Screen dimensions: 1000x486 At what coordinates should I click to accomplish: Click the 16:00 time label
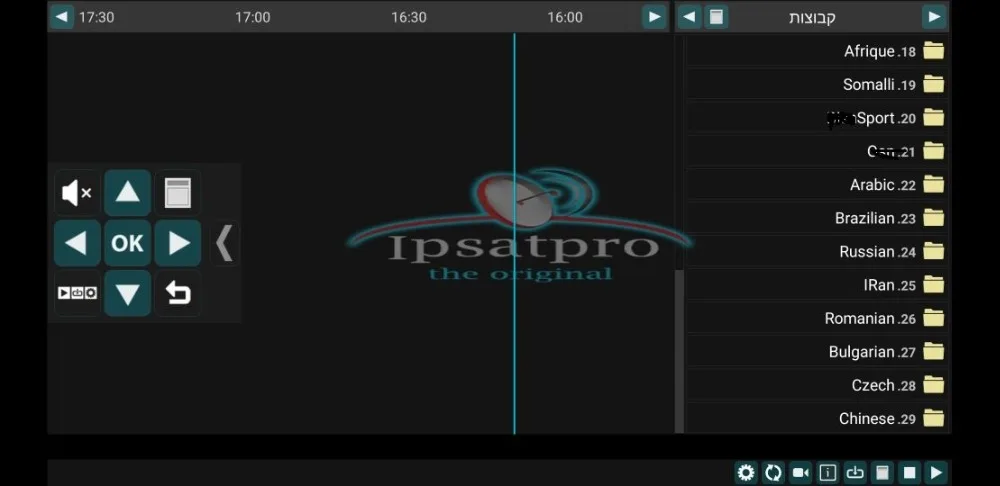point(565,17)
